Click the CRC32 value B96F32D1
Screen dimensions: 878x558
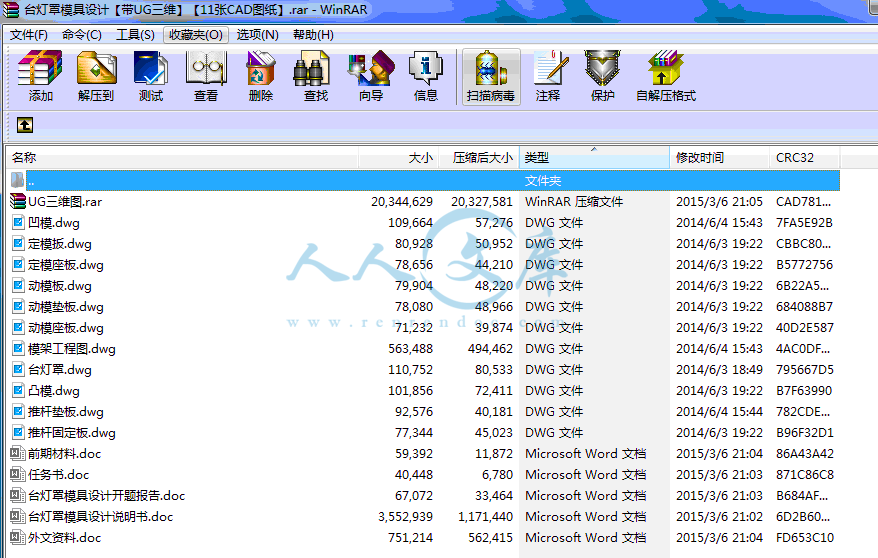(x=805, y=433)
